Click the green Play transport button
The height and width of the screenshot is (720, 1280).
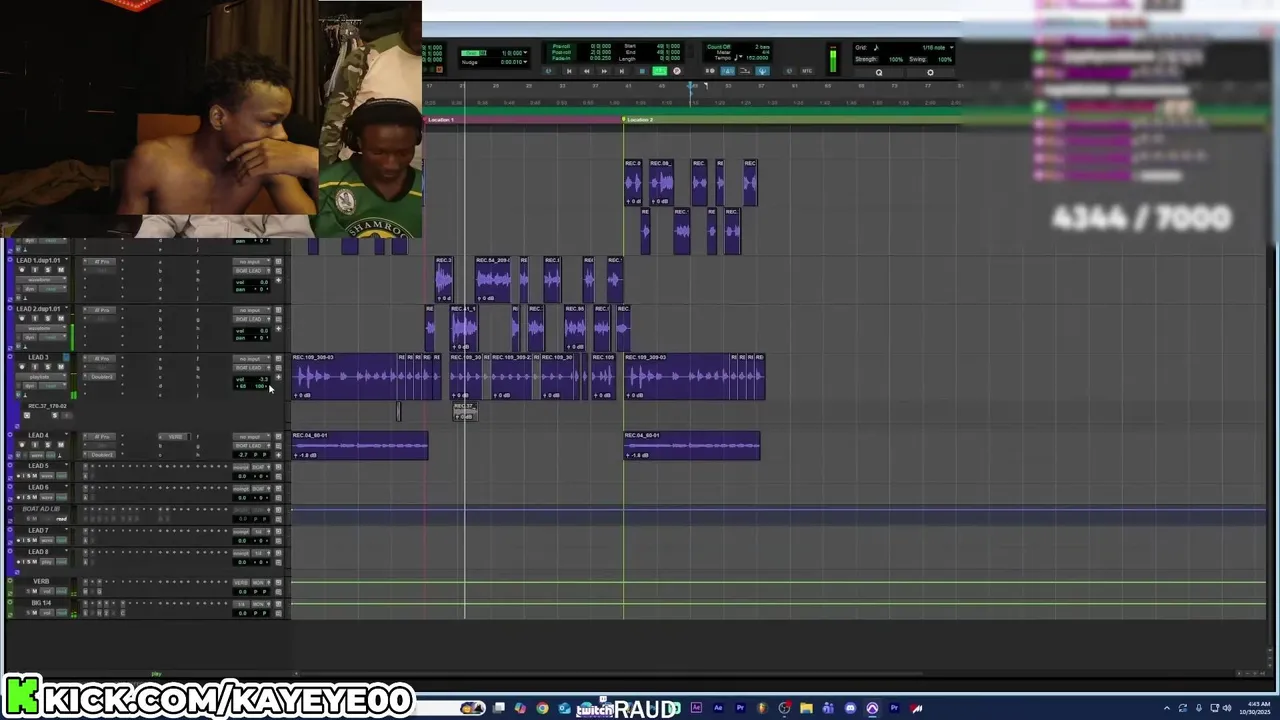tap(660, 71)
